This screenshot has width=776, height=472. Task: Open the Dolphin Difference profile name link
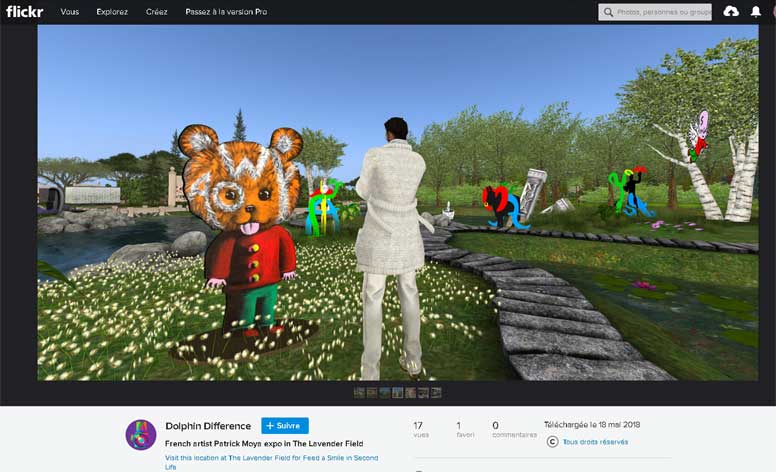coord(209,425)
